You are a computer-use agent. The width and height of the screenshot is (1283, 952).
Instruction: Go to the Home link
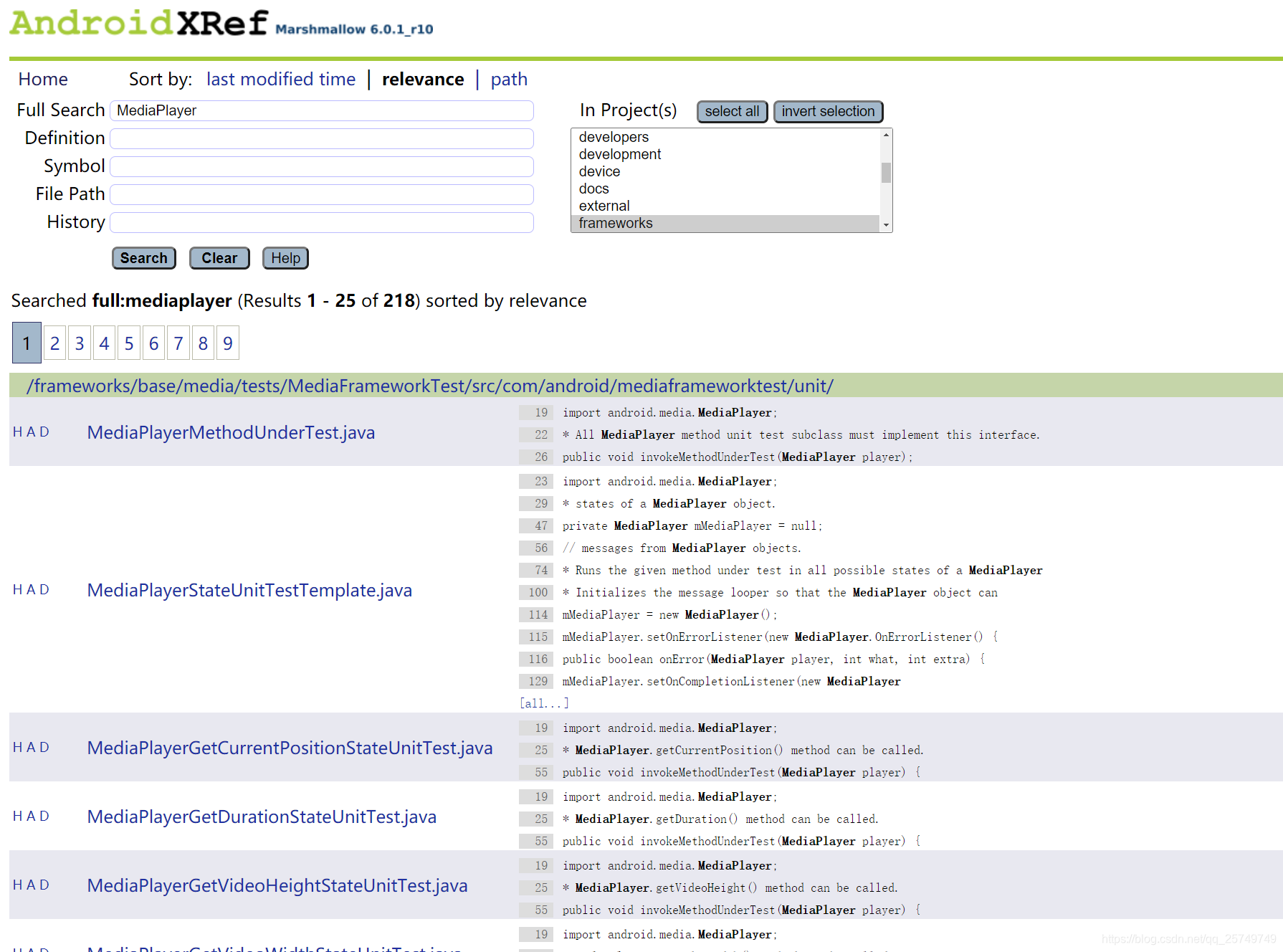point(43,79)
